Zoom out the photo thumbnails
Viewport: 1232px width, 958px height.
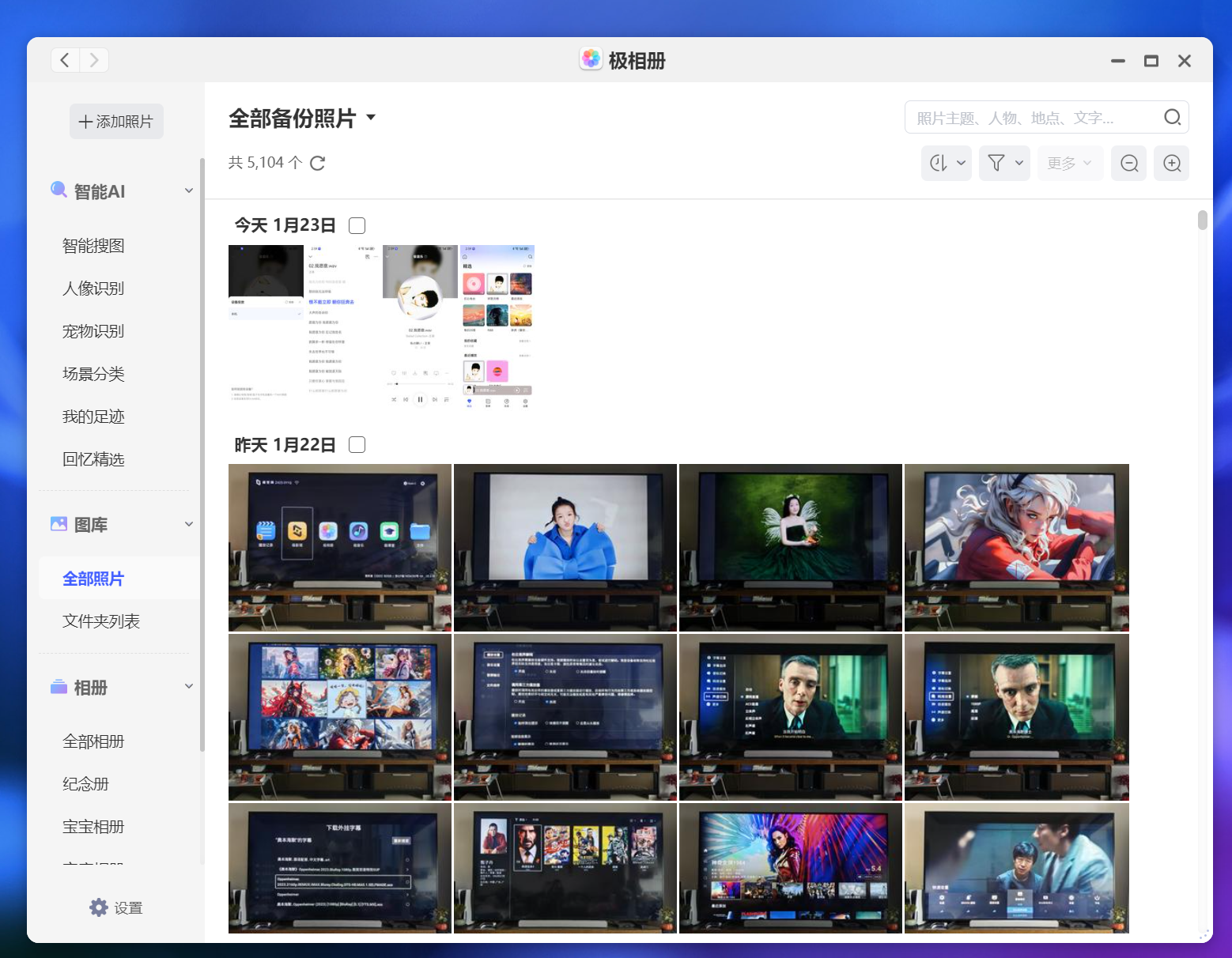pos(1129,163)
